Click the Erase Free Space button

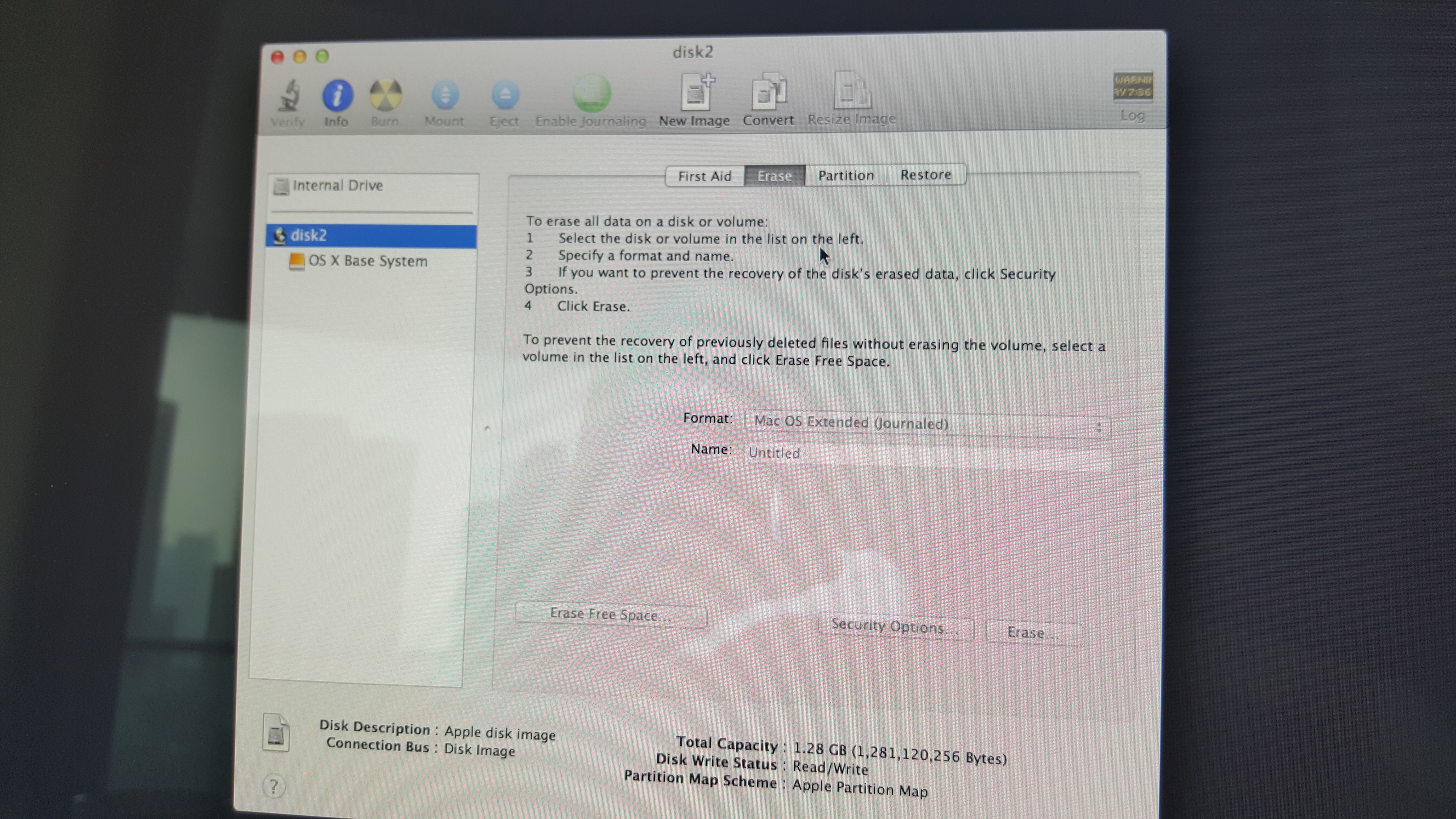coord(611,615)
